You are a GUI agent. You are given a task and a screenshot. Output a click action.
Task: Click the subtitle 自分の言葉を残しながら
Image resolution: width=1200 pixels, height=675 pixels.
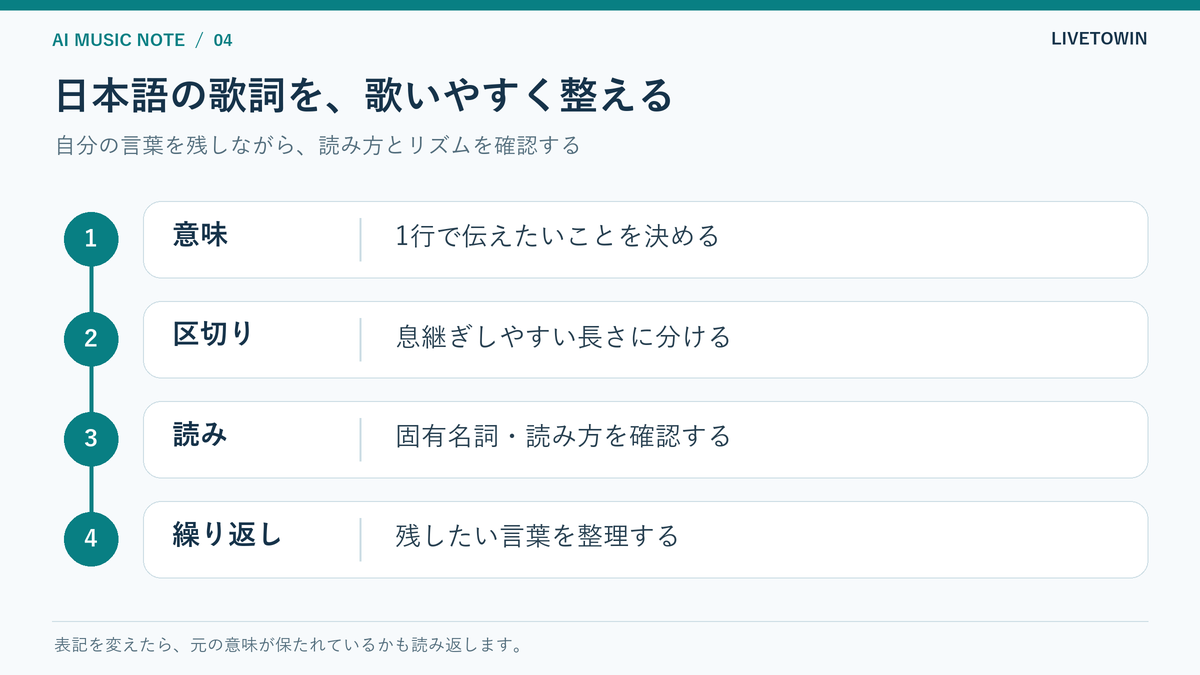pos(317,146)
